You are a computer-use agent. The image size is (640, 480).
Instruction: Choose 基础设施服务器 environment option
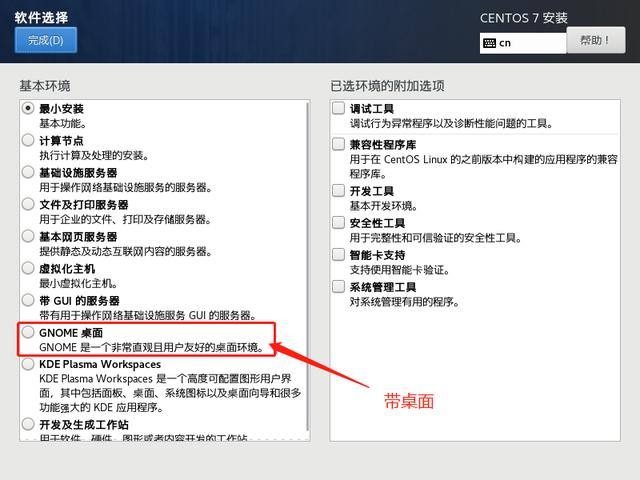[x=28, y=172]
